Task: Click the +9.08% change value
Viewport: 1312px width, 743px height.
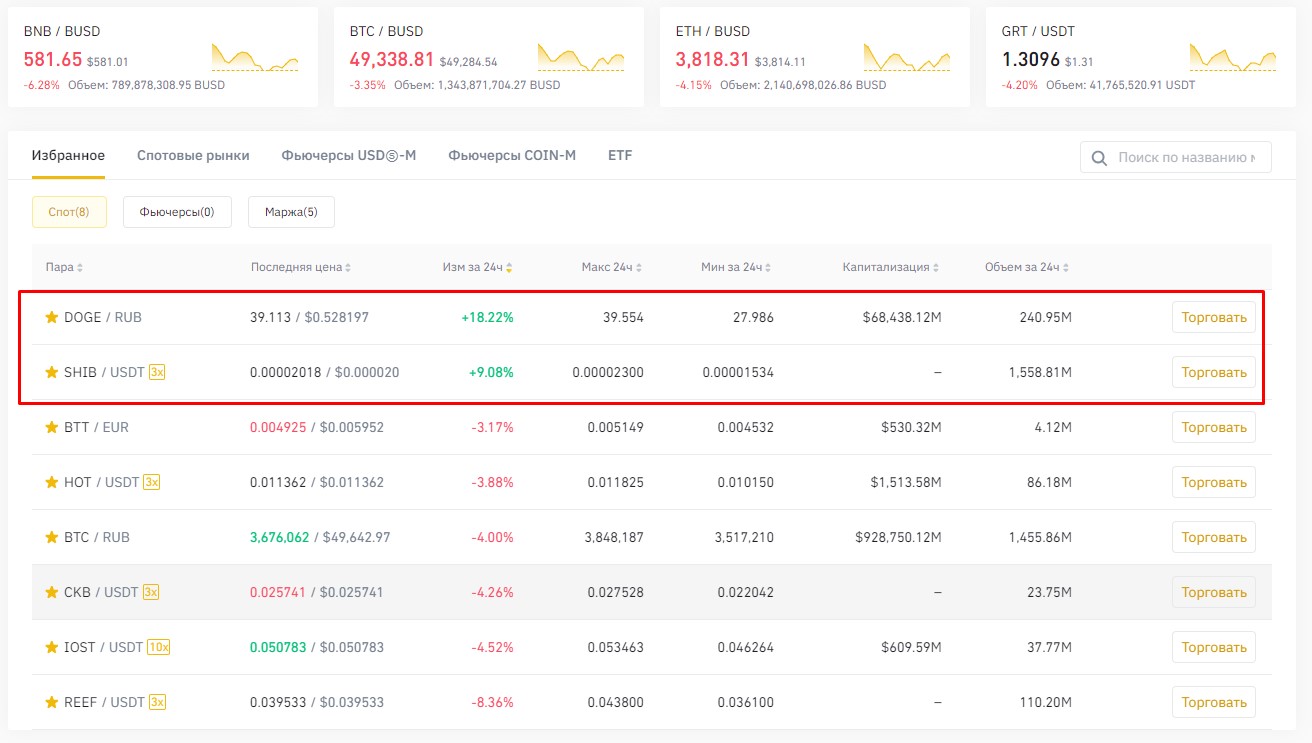Action: [x=491, y=372]
